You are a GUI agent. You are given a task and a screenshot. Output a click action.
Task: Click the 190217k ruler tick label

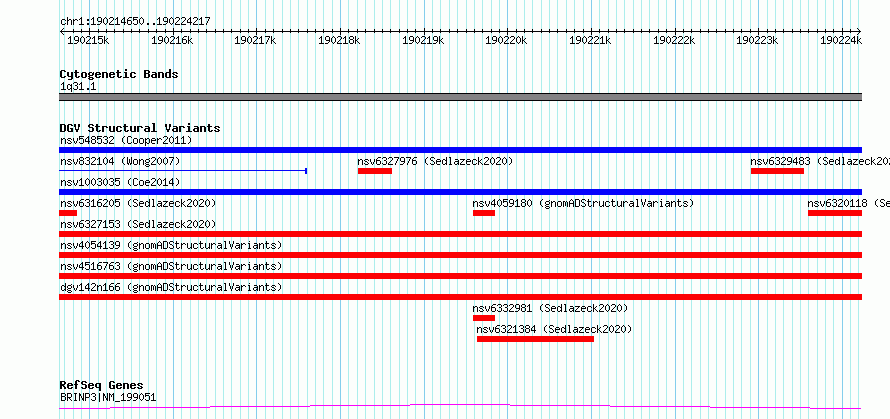[x=255, y=40]
